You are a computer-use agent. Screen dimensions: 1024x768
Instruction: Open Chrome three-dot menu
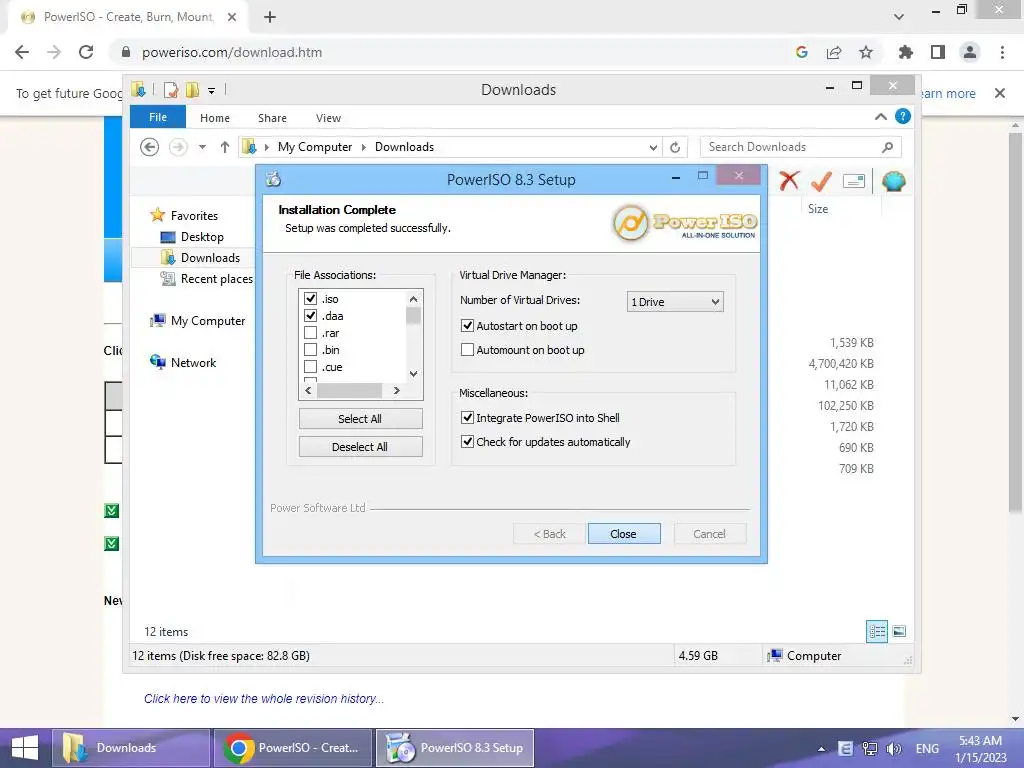1002,52
